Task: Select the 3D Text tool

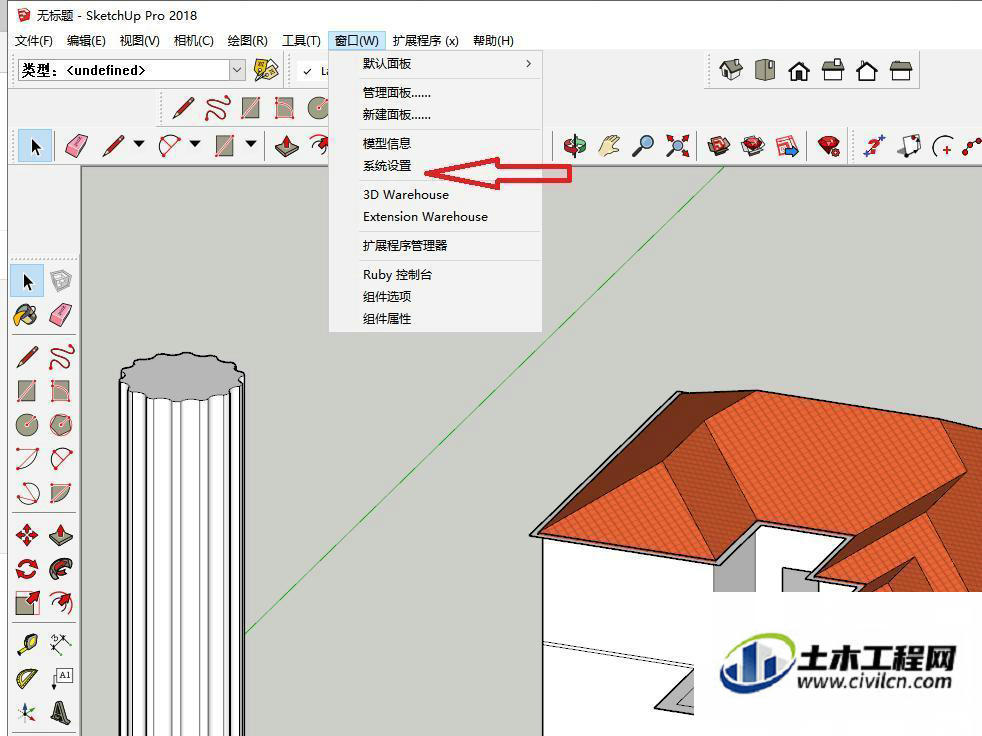Action: [61, 713]
